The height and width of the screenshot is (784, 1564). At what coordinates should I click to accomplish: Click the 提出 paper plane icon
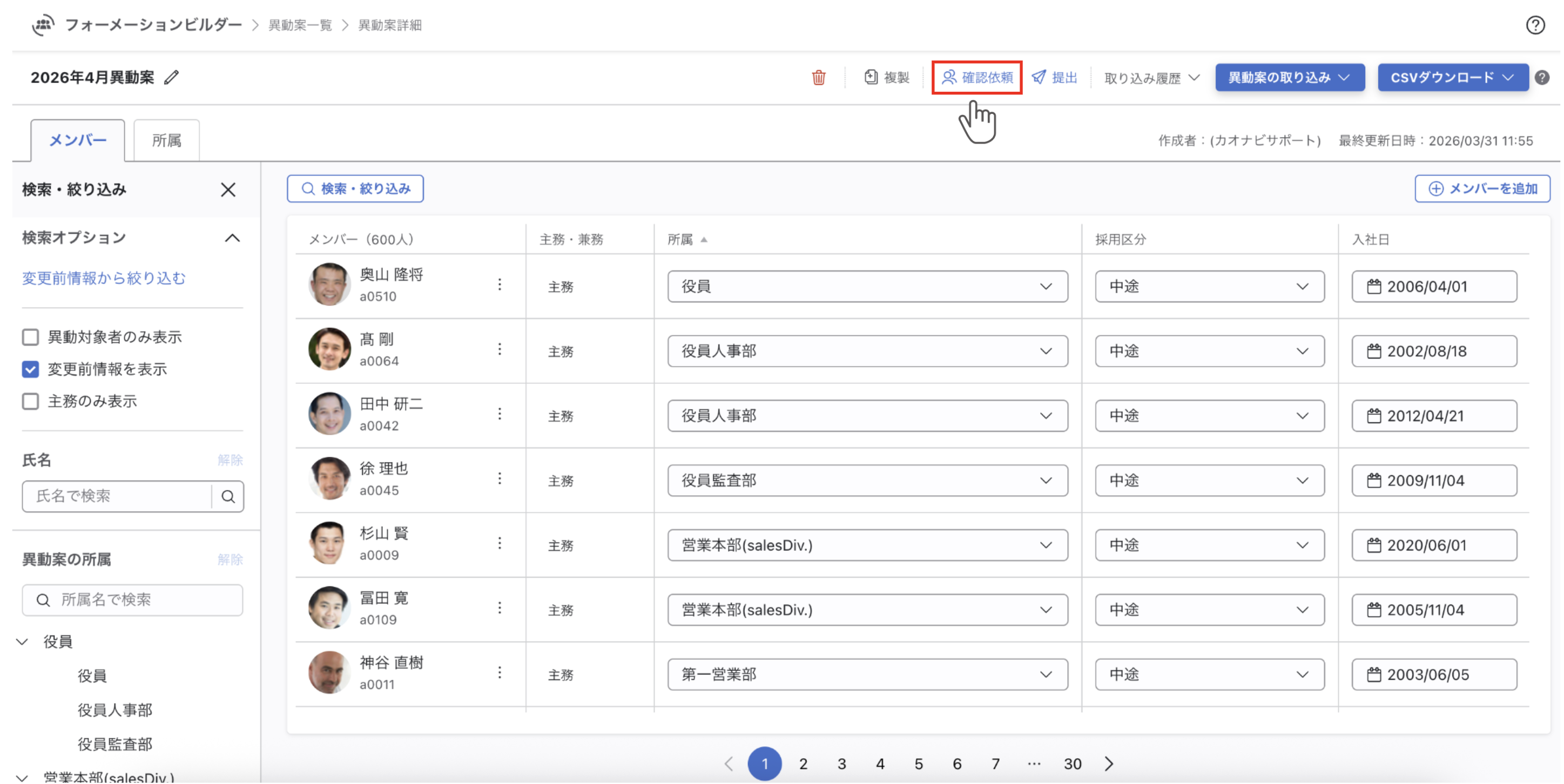pos(1039,78)
